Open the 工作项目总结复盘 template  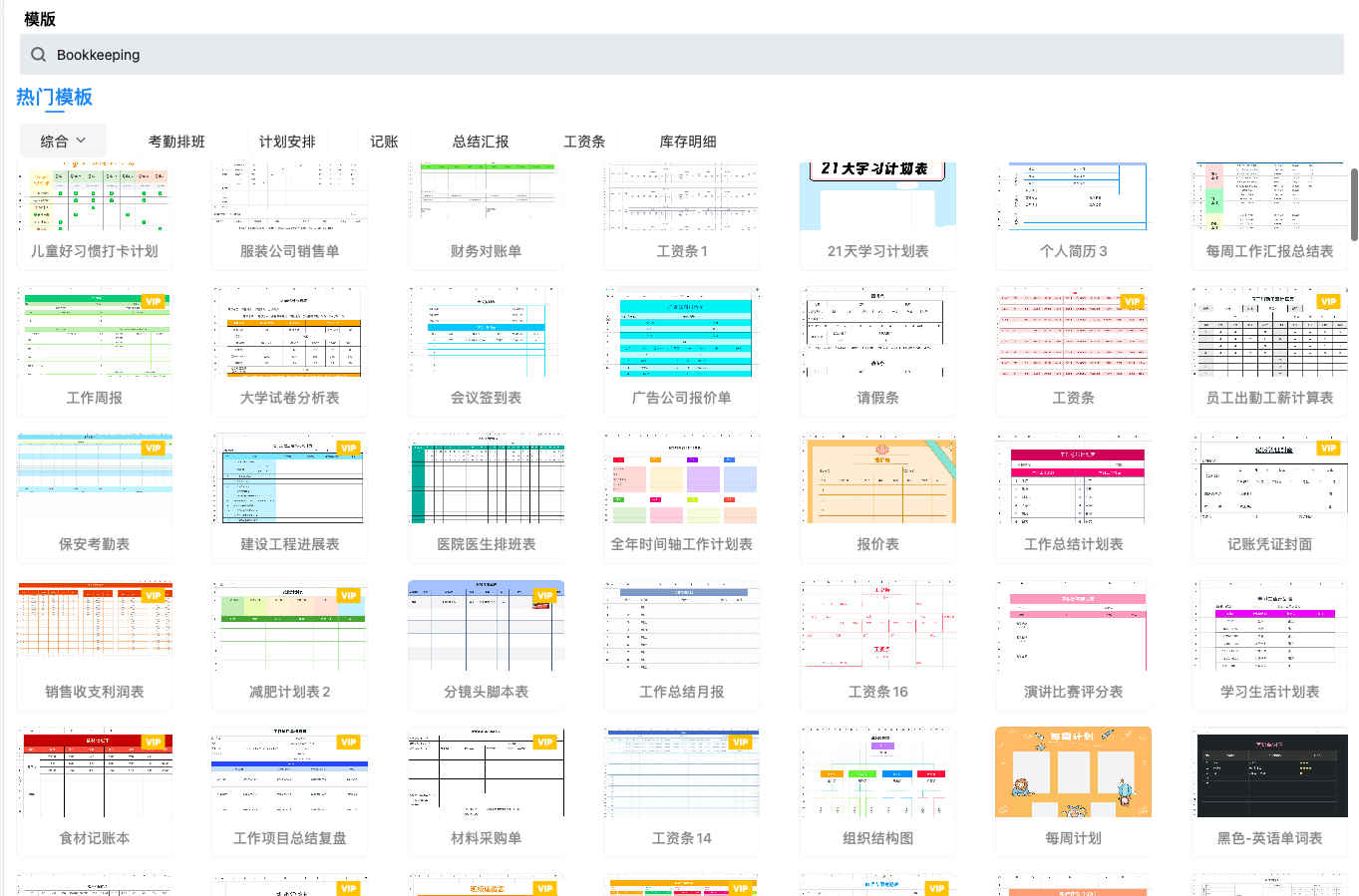289,791
